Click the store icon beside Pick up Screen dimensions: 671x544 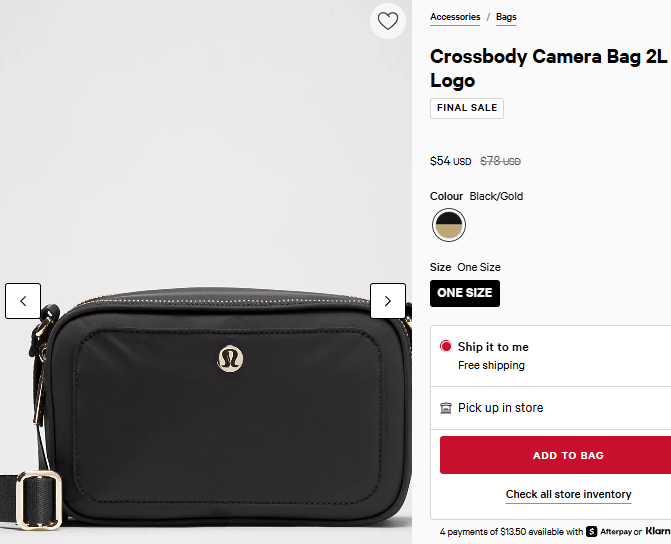coord(446,408)
